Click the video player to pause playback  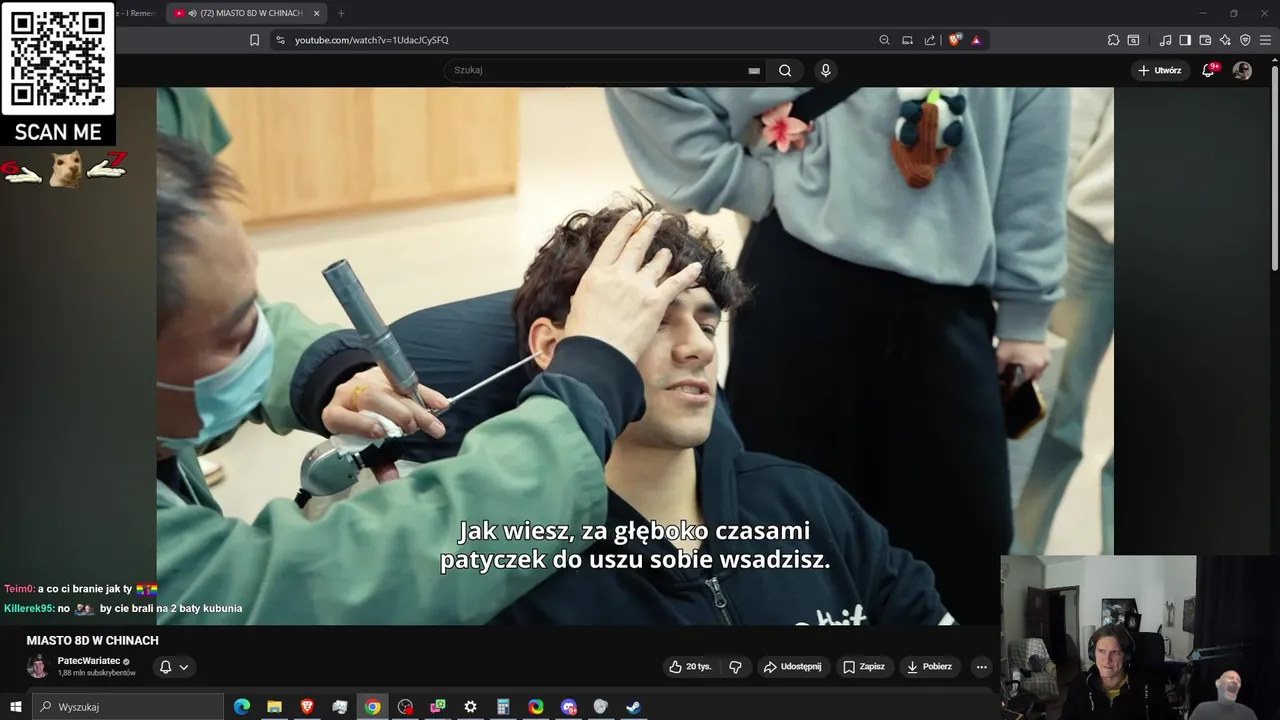(x=634, y=355)
